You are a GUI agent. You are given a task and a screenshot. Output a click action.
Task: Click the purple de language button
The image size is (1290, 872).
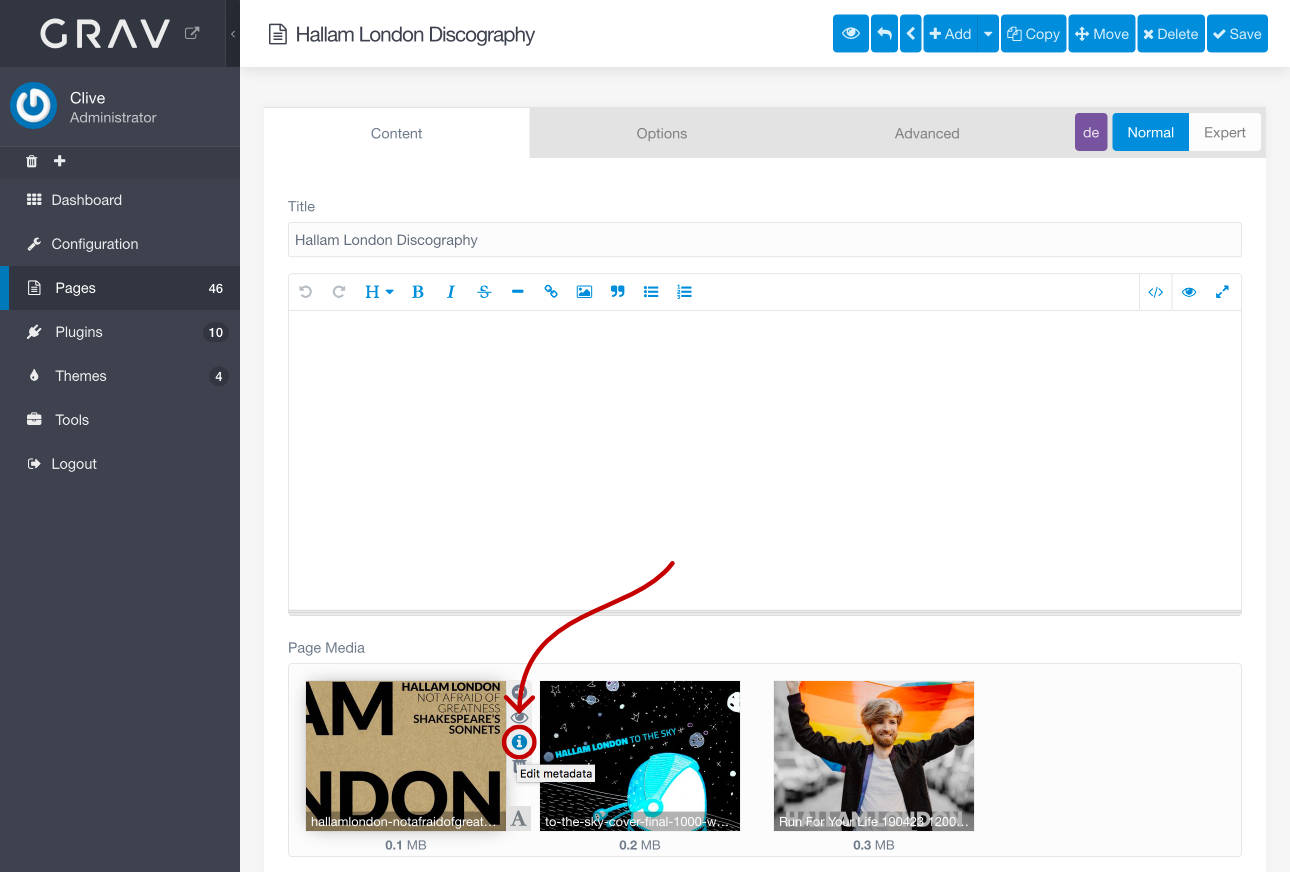click(x=1091, y=133)
